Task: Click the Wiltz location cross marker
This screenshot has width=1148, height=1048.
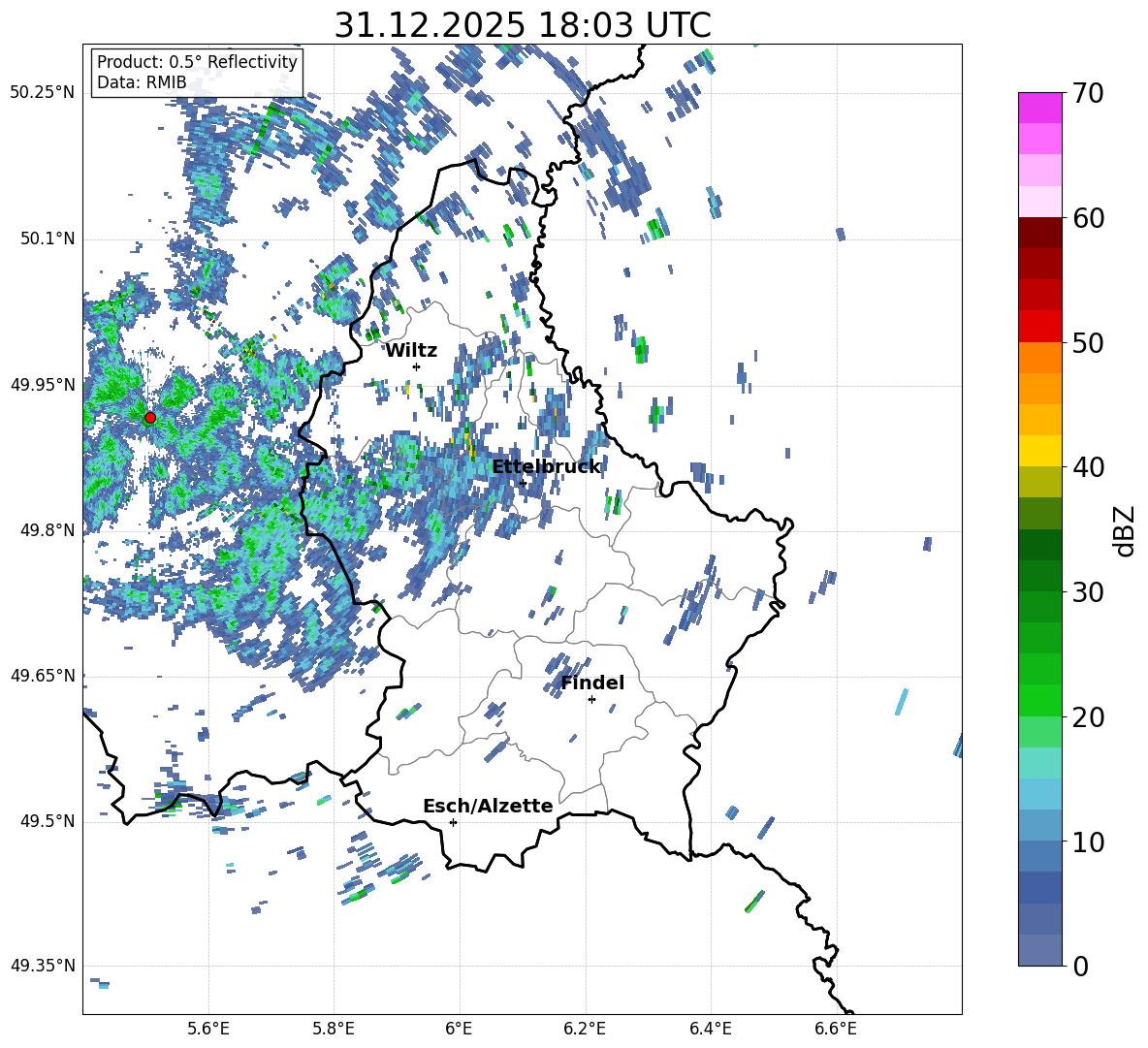Action: point(416,366)
